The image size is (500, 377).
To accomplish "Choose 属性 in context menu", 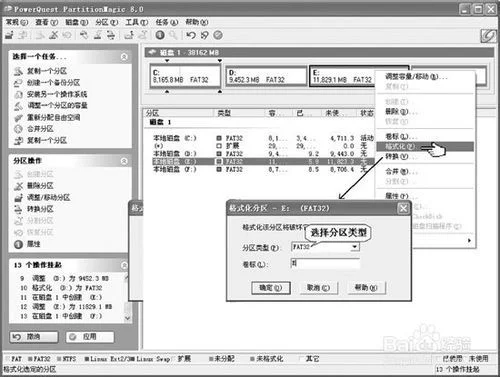I will pos(425,196).
